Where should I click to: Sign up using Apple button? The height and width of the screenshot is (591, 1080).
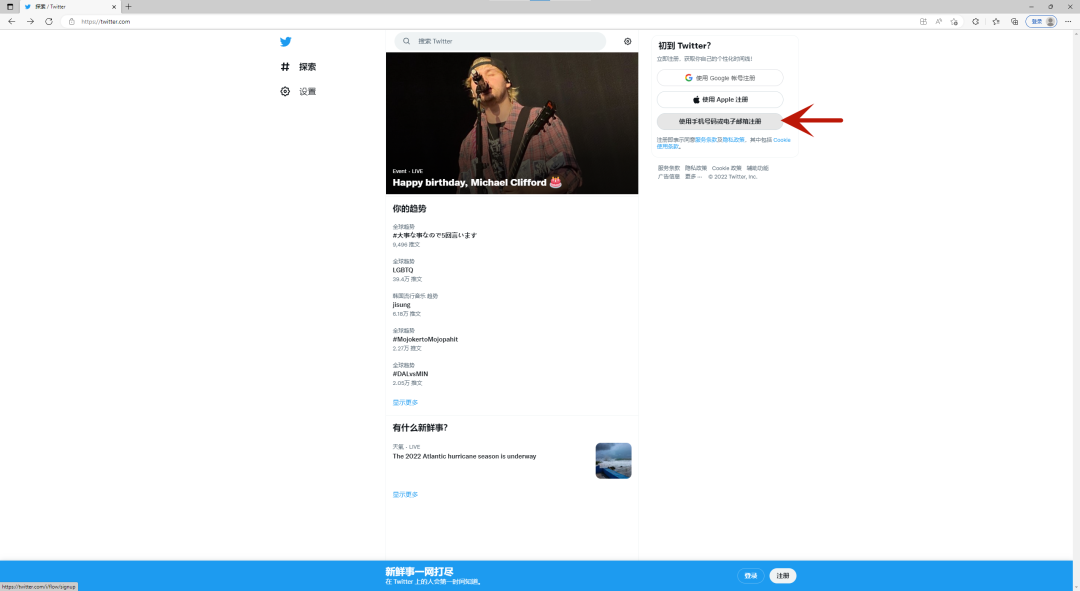[x=720, y=100]
